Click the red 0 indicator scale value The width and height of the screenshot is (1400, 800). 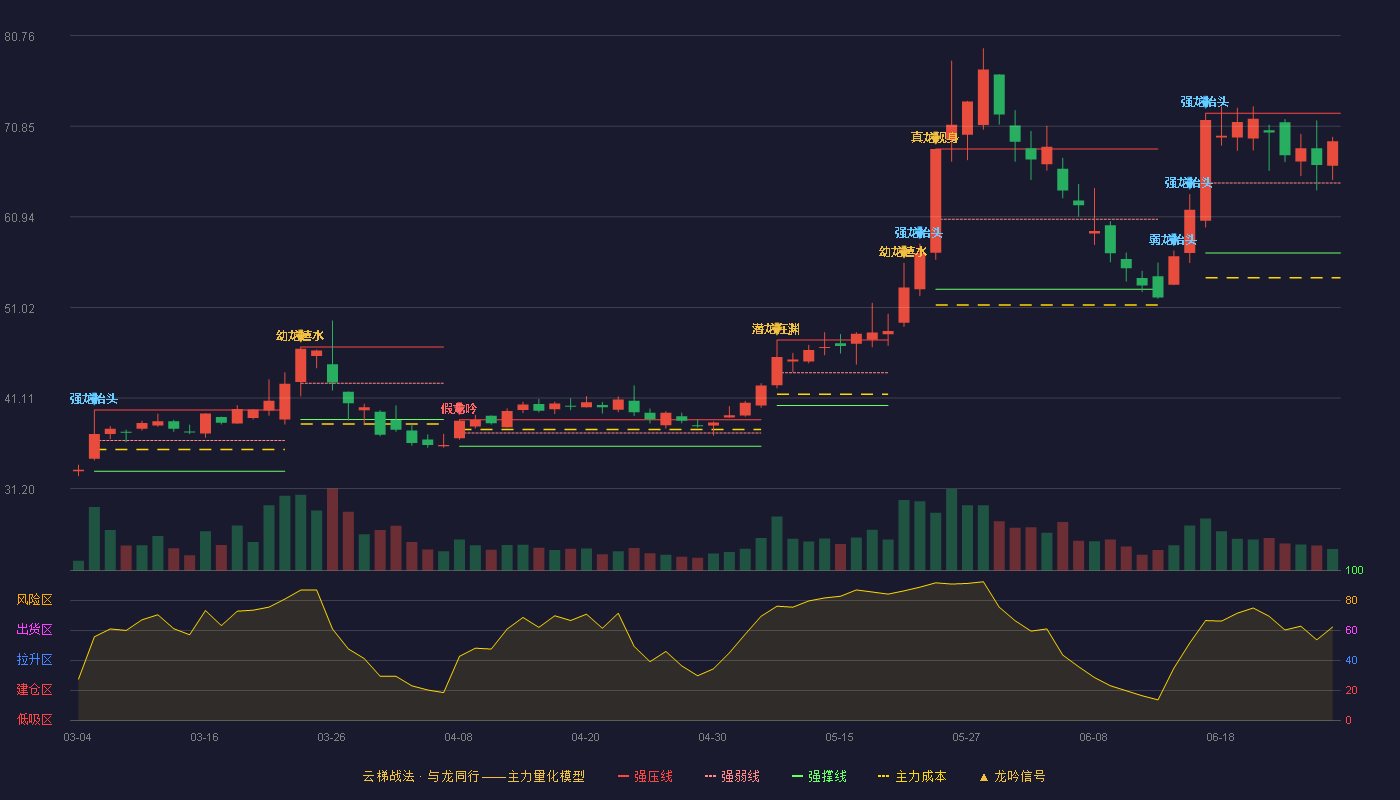click(1348, 720)
